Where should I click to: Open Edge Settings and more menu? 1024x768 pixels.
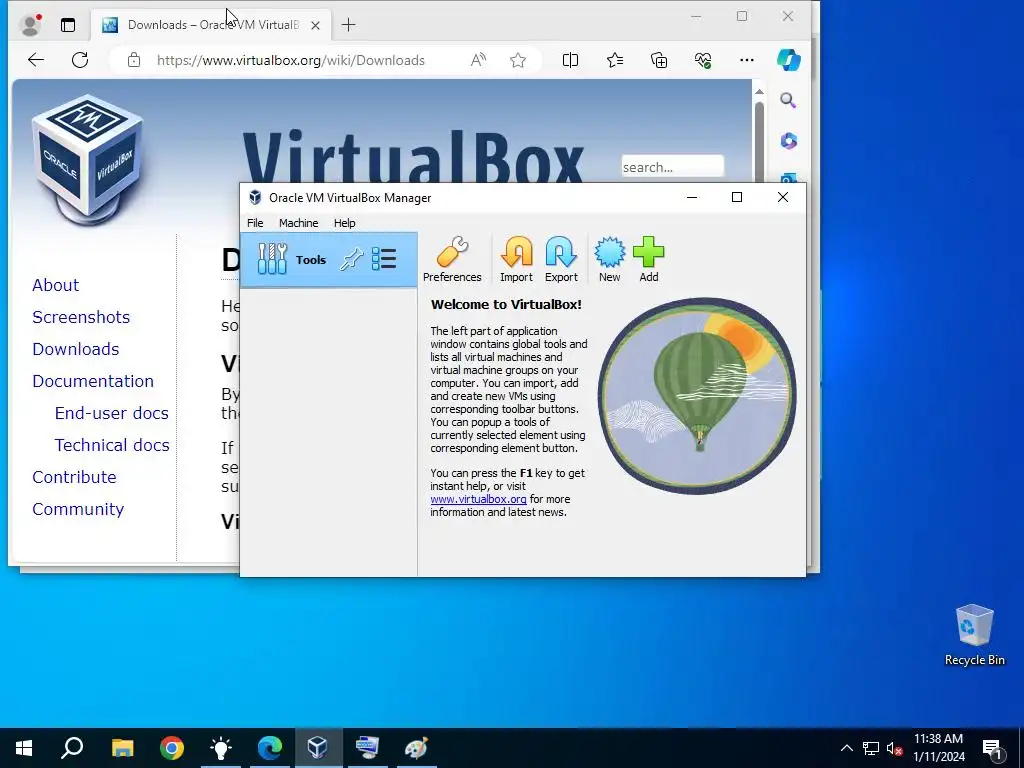(746, 60)
